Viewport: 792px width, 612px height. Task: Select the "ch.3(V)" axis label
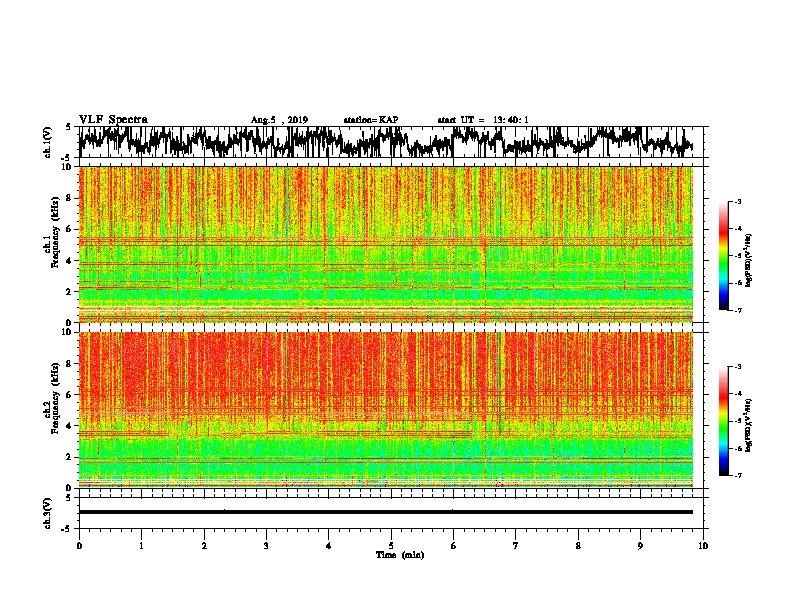48,513
